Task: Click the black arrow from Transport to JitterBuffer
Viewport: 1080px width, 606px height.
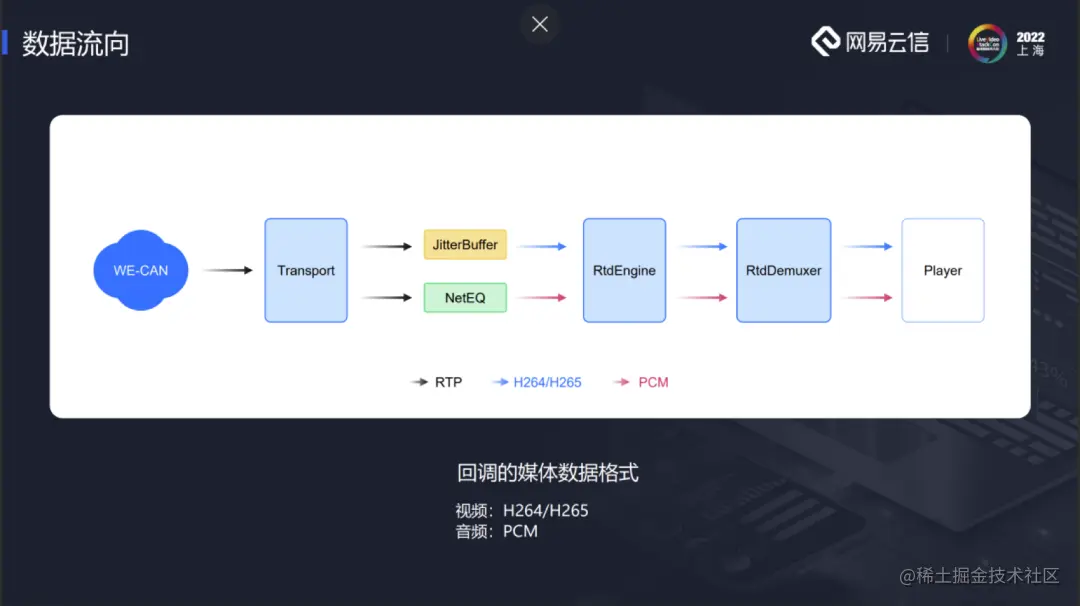Action: click(387, 246)
